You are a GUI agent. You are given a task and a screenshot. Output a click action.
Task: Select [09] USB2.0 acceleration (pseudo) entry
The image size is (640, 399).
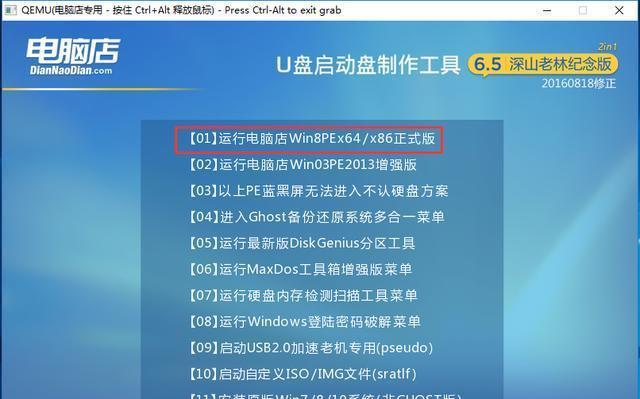[x=311, y=348]
